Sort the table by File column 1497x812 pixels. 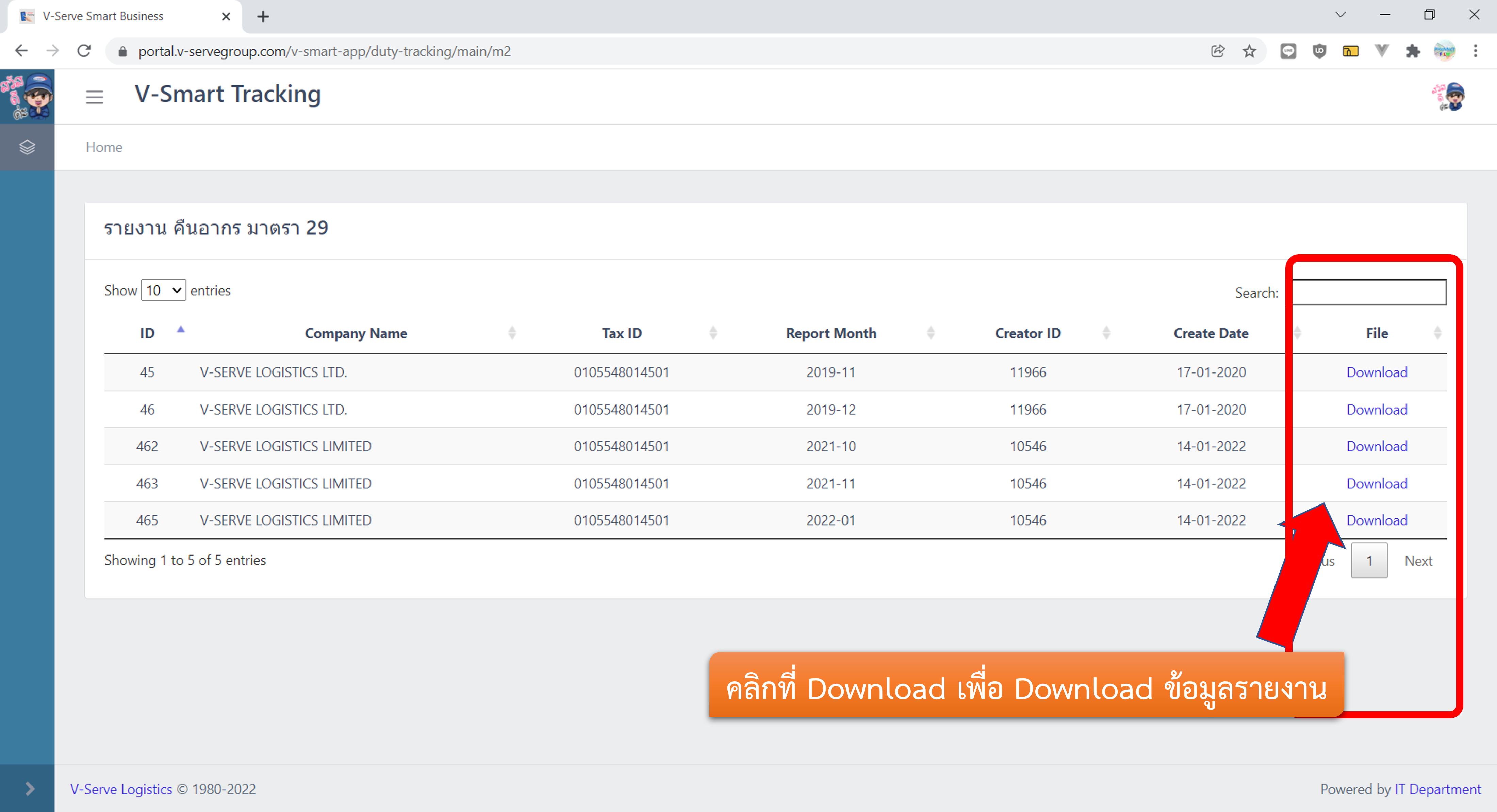point(1377,333)
